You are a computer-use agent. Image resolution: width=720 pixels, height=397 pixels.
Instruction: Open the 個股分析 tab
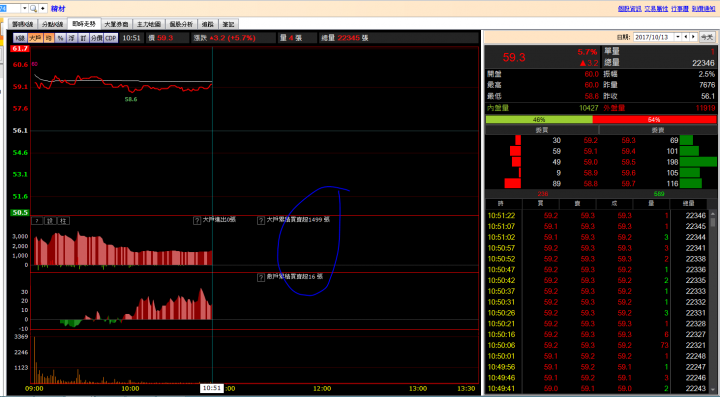point(181,24)
